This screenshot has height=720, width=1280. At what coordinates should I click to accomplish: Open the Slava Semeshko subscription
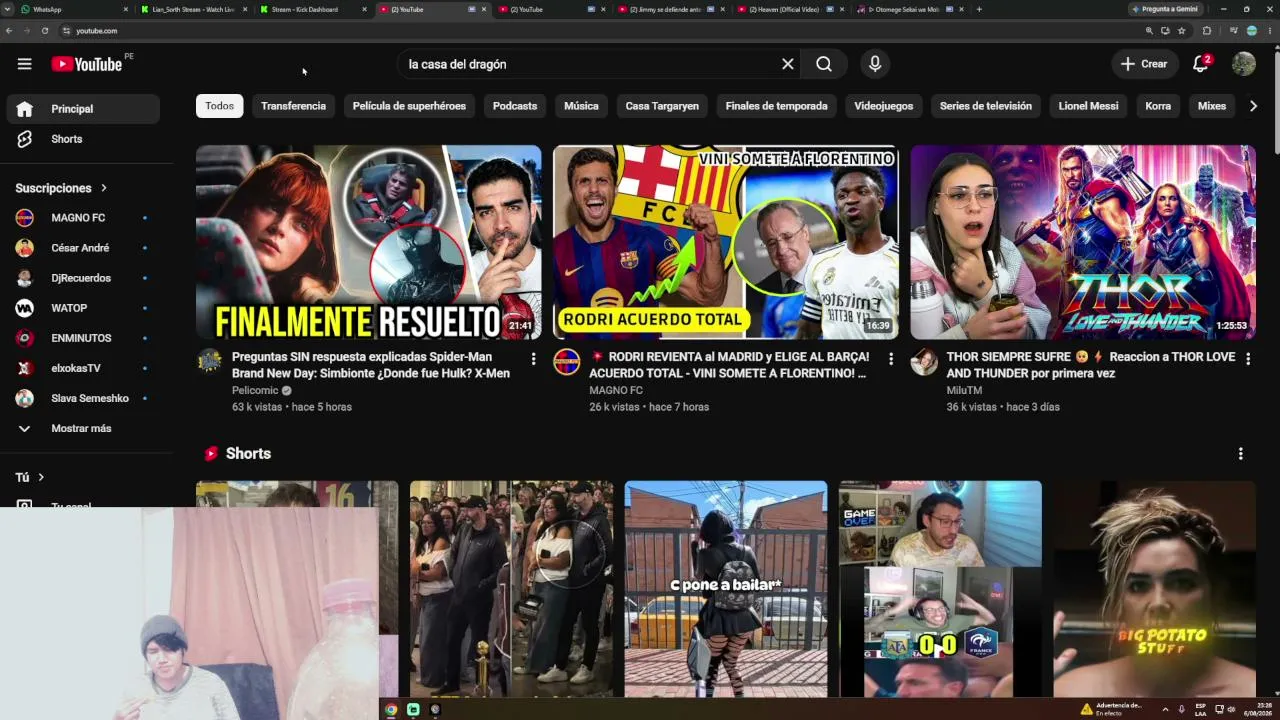click(83, 398)
